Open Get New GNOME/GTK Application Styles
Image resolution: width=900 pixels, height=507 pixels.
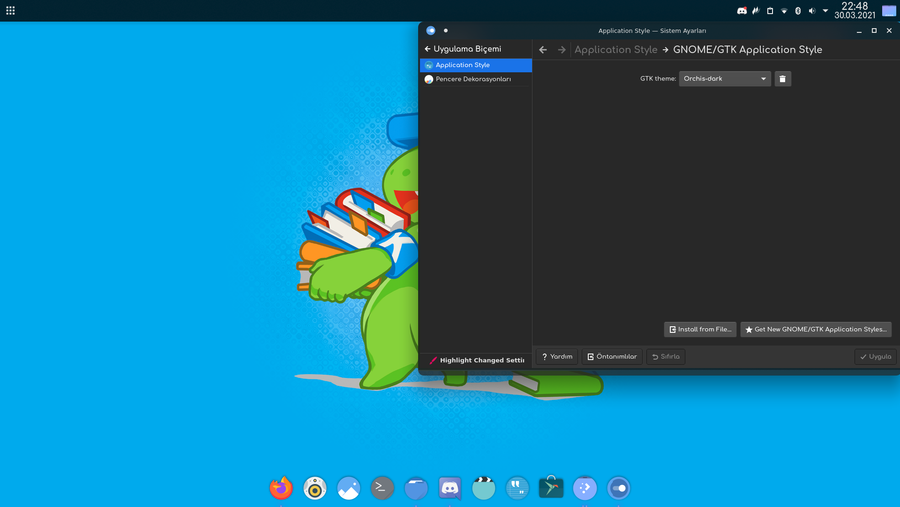coord(816,329)
